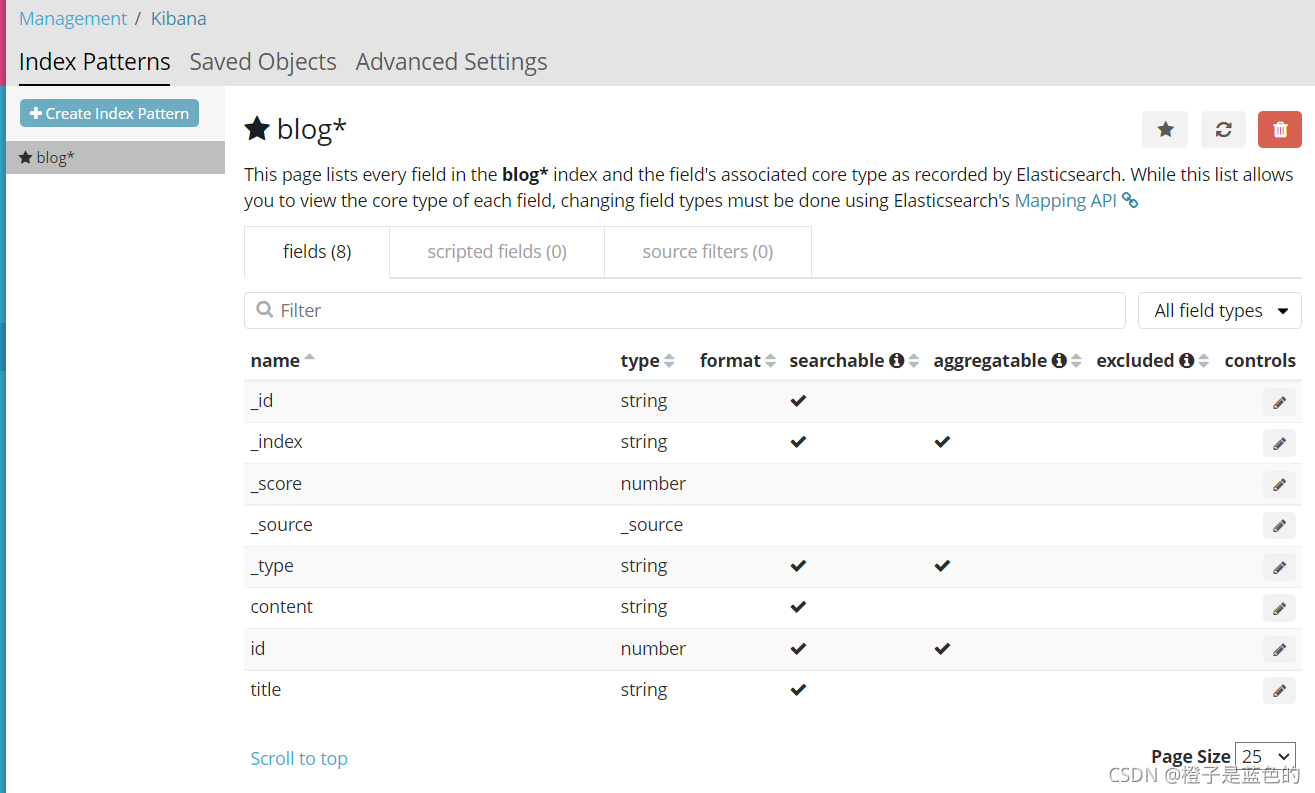Sort by searchable column arrows

coord(913,361)
